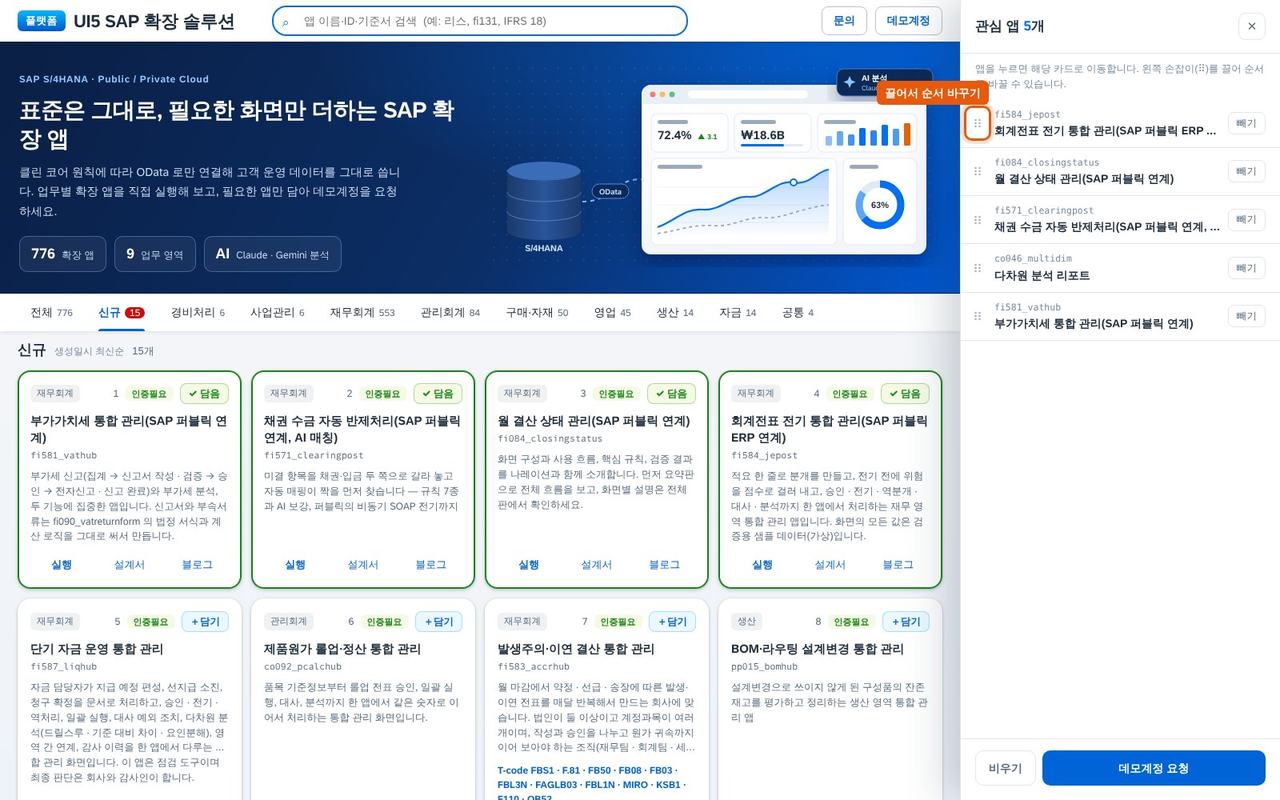Click the 플랫폼 logo badge
This screenshot has height=800, width=1280.
point(41,20)
